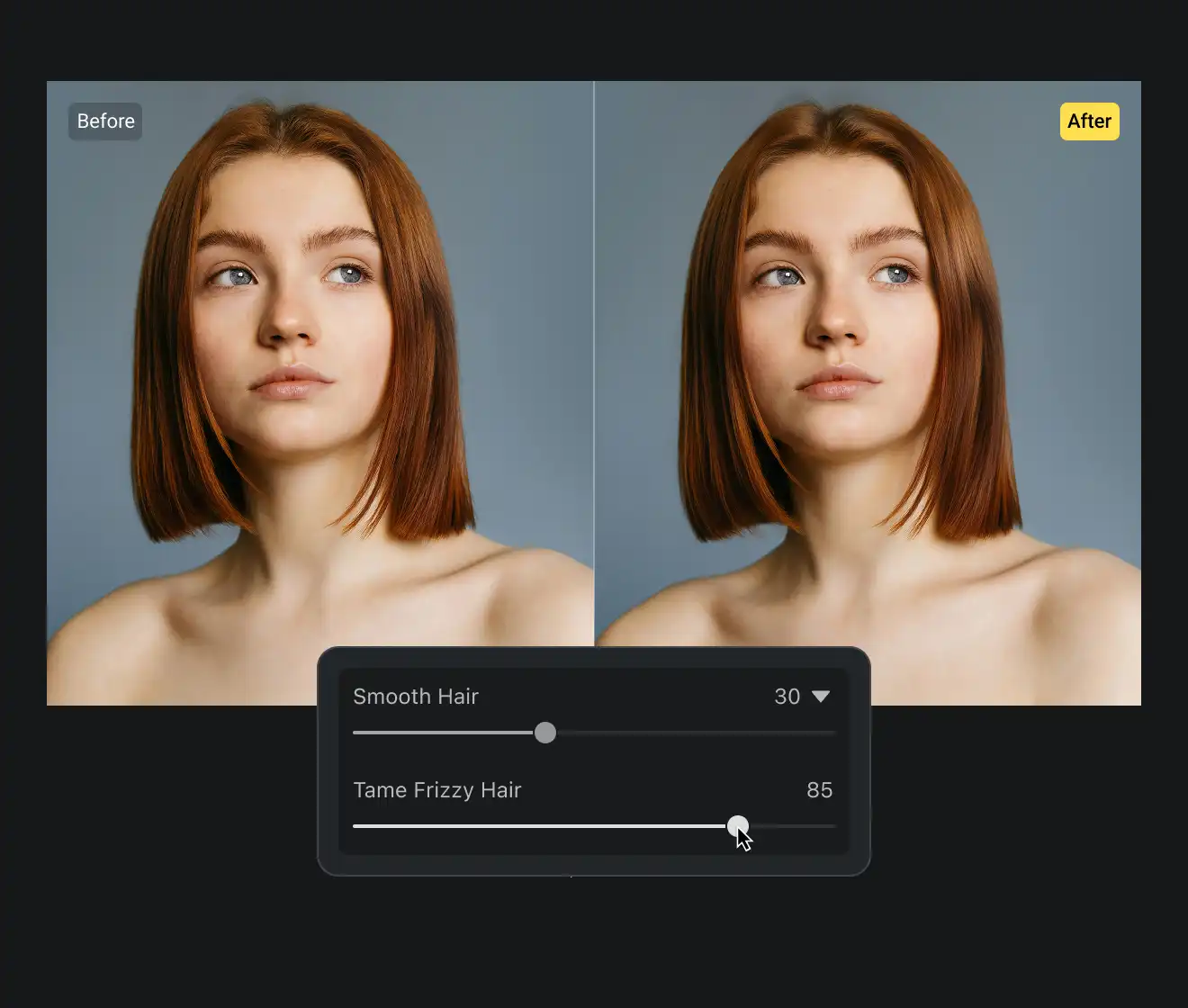Click the unfilled Smooth Hair track right of the handle
The width and height of the screenshot is (1188, 1008).
(x=696, y=733)
